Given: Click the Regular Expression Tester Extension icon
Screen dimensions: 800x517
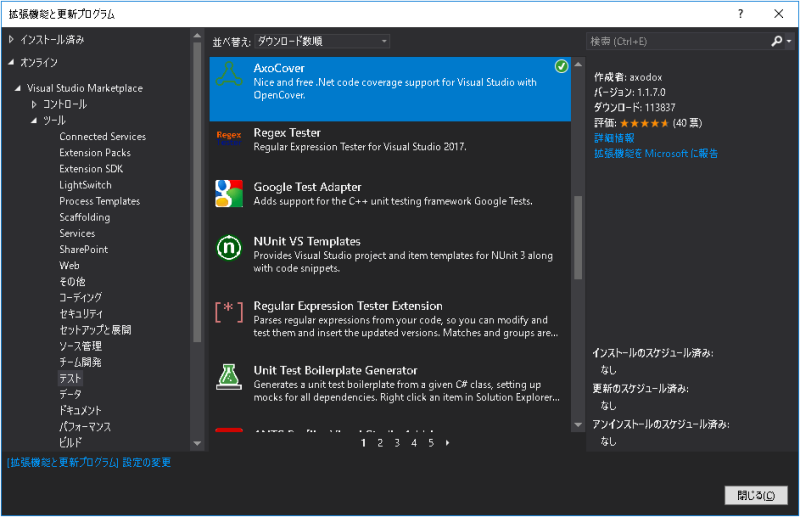Looking at the screenshot, I should [x=229, y=312].
